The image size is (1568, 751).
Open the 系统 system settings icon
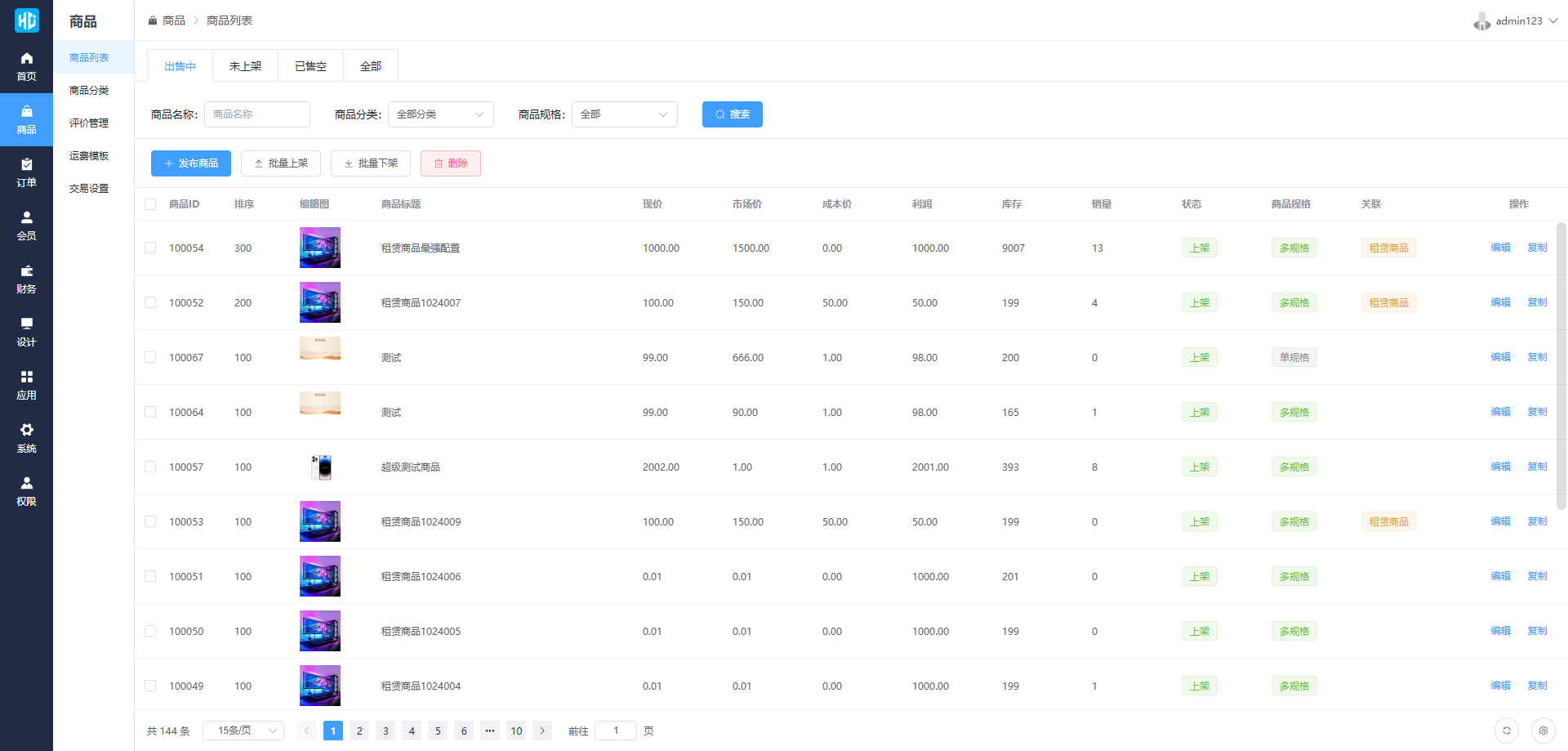(26, 438)
